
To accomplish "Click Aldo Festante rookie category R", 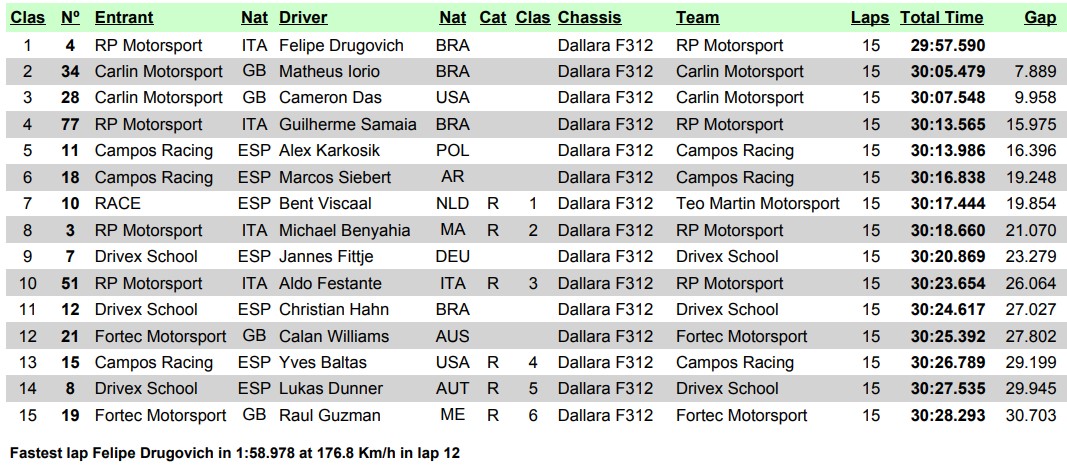I will (493, 283).
